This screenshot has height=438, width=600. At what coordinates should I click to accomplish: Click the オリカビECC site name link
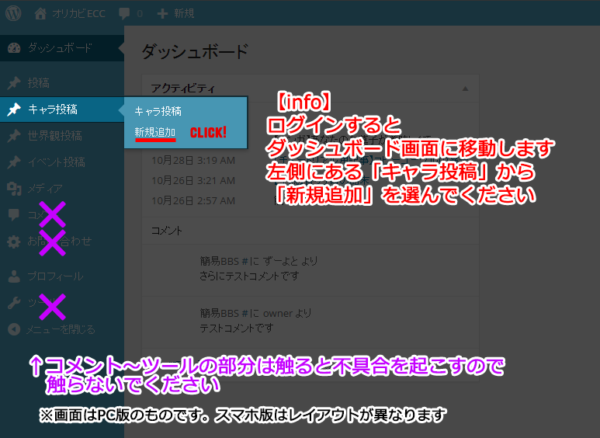coord(79,14)
